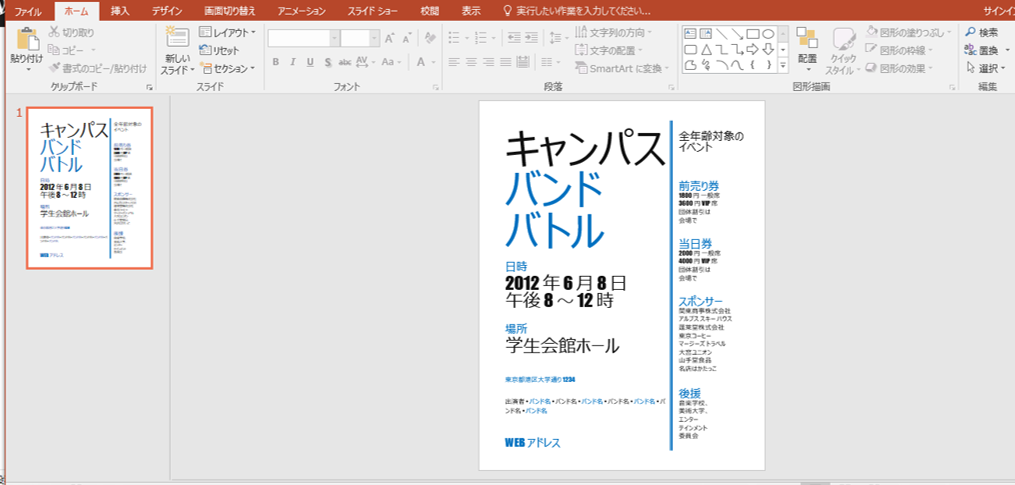Image resolution: width=1015 pixels, height=485 pixels.
Task: Click the blue WEB アドレス text on the slide
Action: click(x=533, y=442)
